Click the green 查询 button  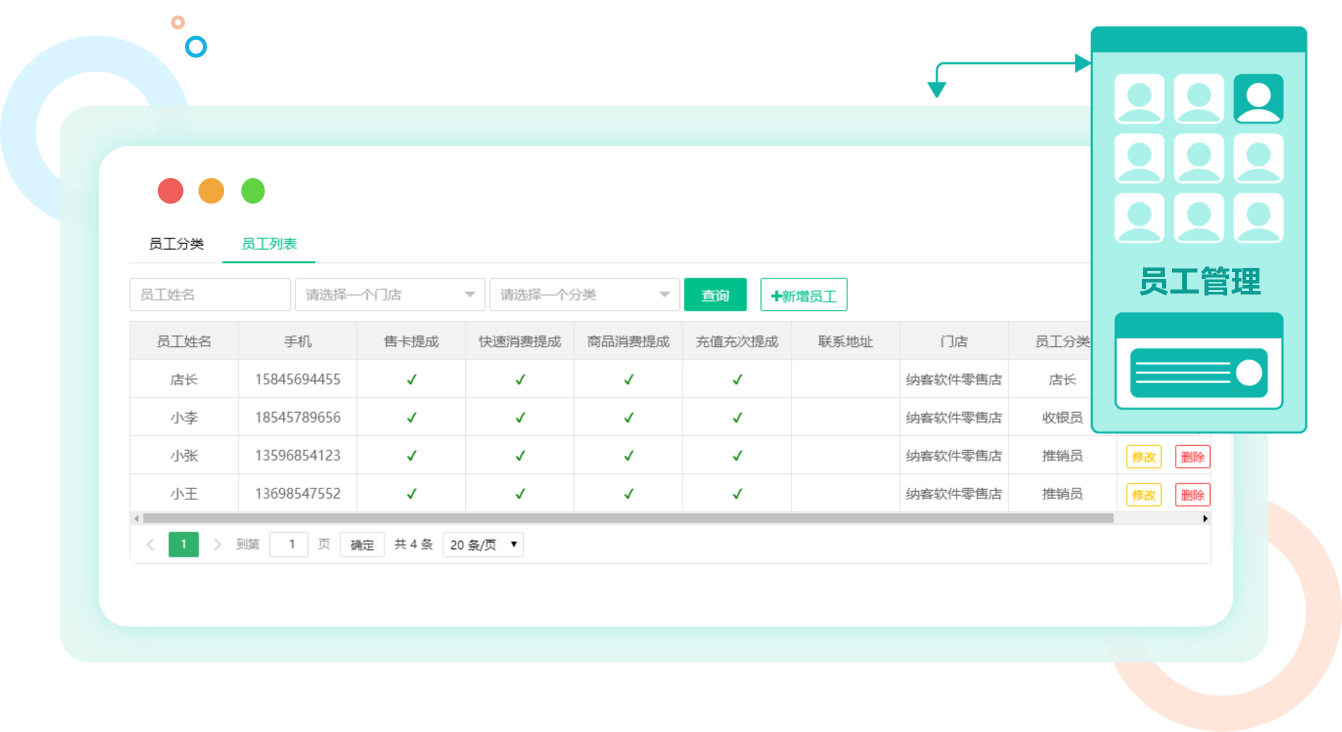pyautogui.click(x=715, y=295)
